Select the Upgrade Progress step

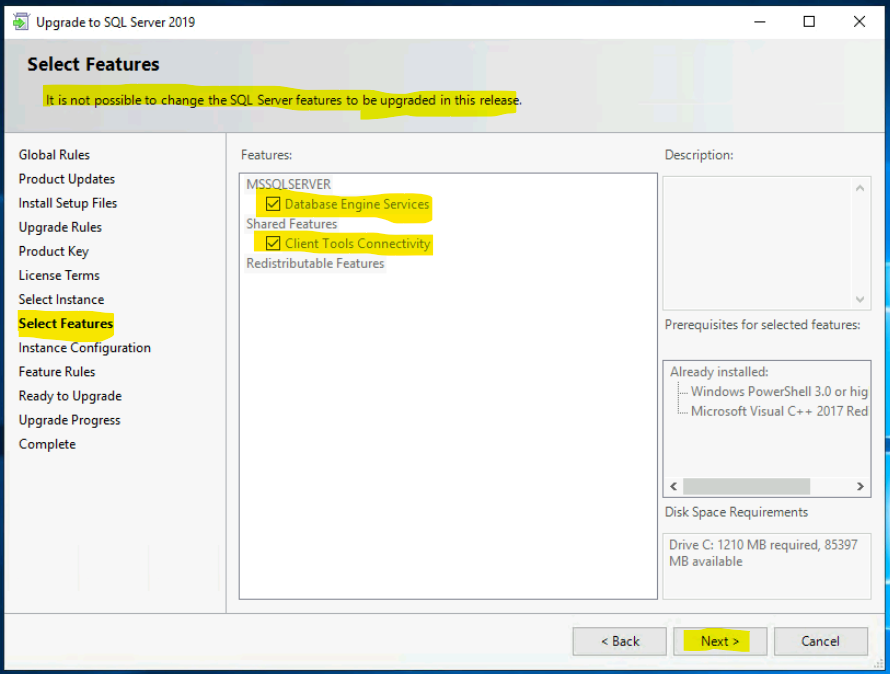click(69, 420)
